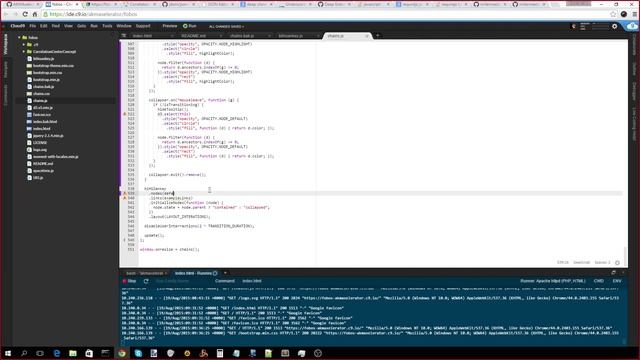Open d3.v3.min.js in file tree
Image resolution: width=640 pixels, height=360 pixels.
[x=43, y=107]
